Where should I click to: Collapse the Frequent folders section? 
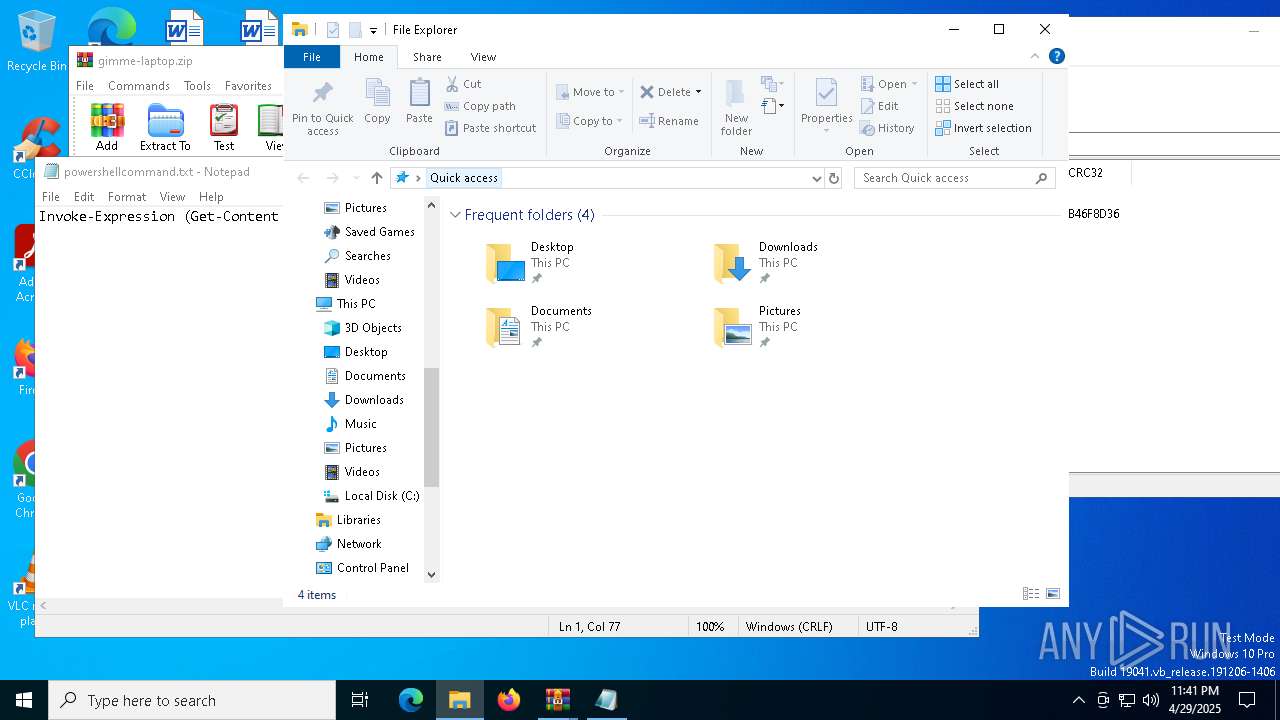tap(455, 215)
